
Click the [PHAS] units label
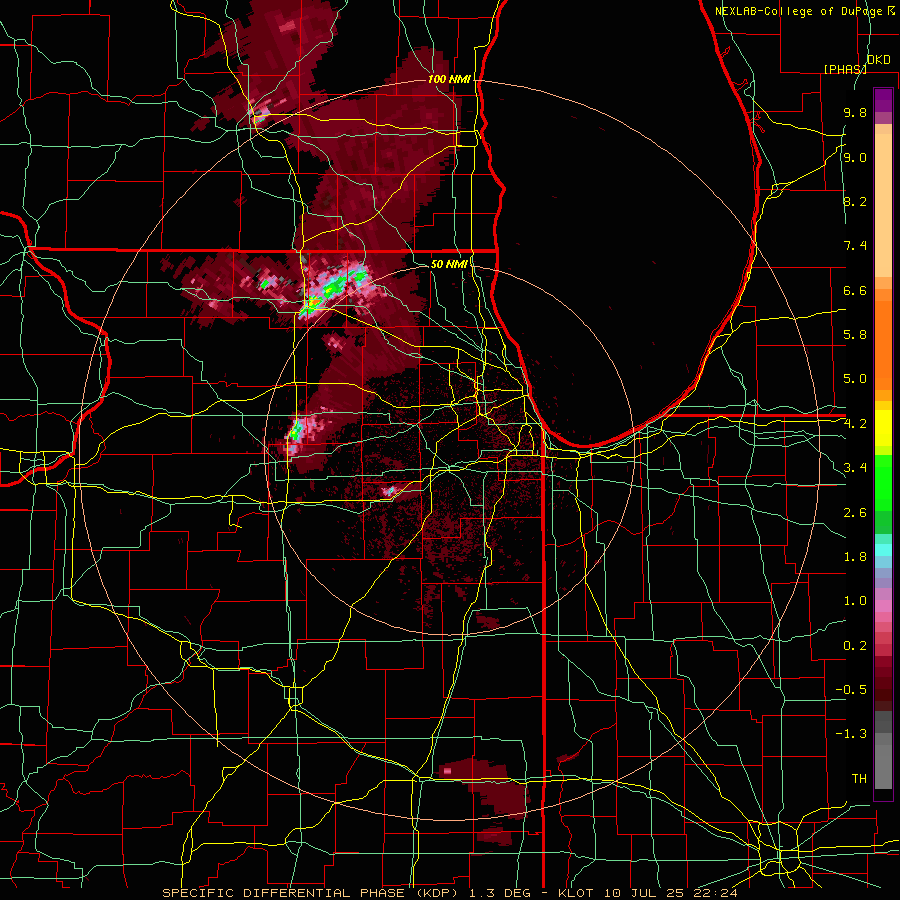pyautogui.click(x=845, y=69)
